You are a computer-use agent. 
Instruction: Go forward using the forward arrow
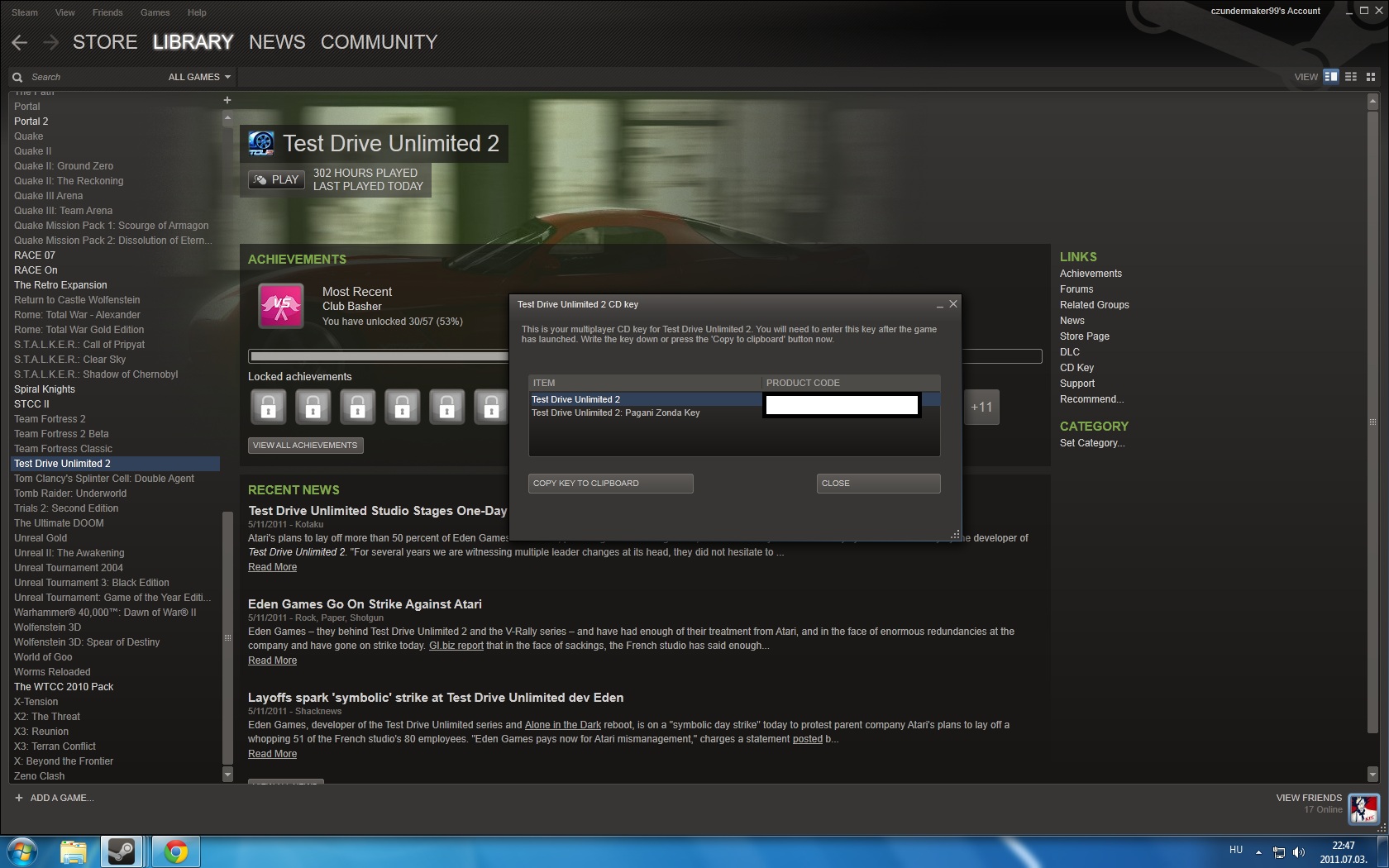point(51,42)
